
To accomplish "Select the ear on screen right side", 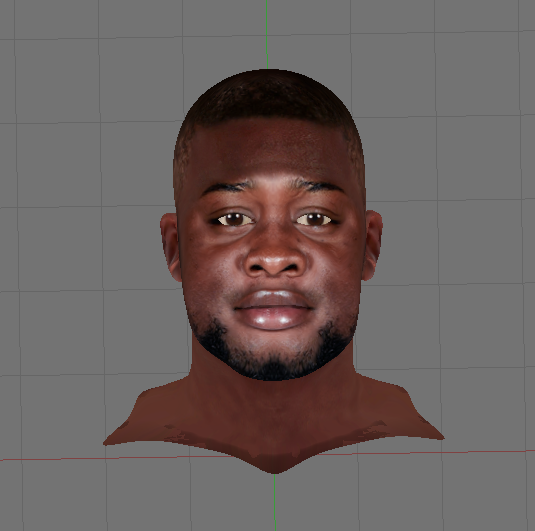I will pos(373,245).
